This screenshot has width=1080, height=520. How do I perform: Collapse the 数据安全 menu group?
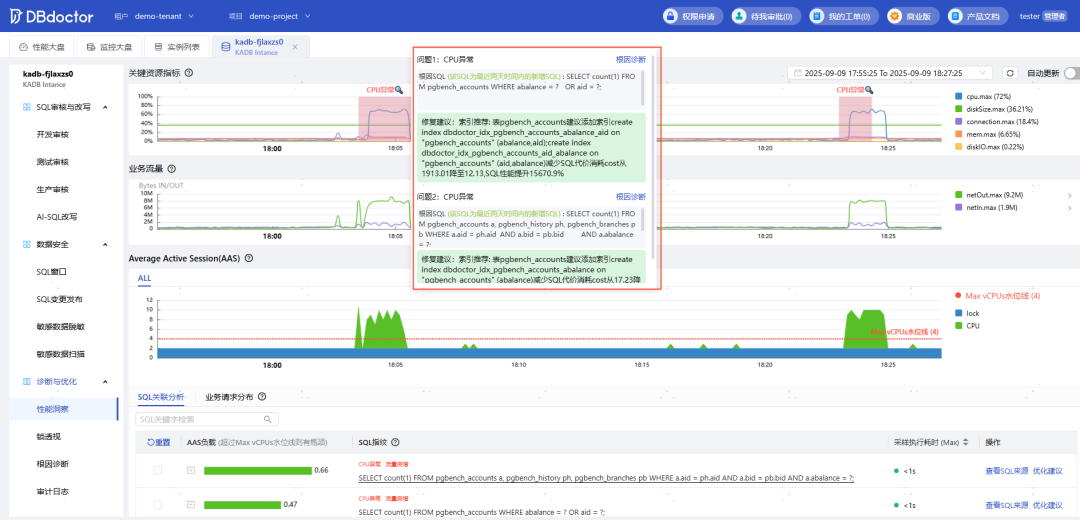[105, 245]
